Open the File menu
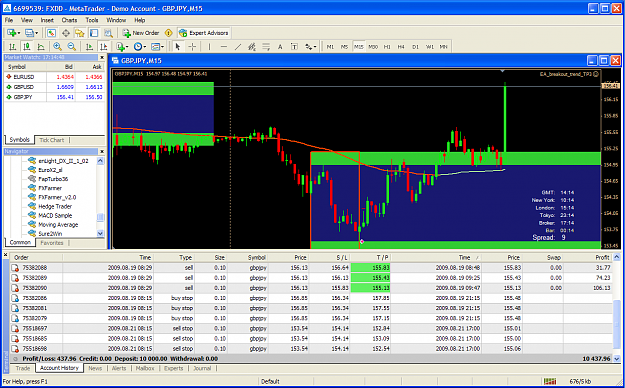Viewport: 625px width, 388px height. click(x=9, y=20)
